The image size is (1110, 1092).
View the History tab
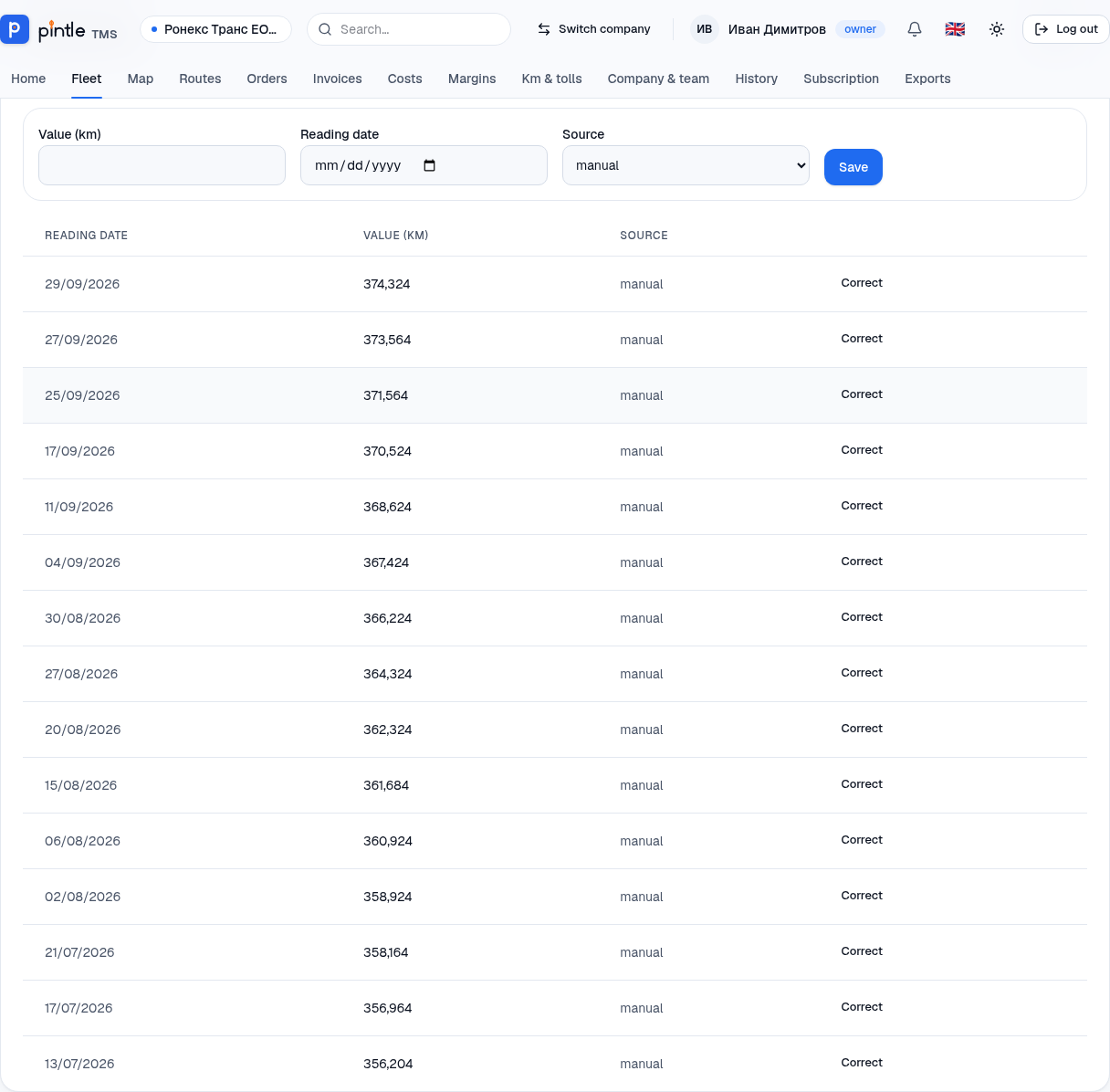(x=757, y=79)
